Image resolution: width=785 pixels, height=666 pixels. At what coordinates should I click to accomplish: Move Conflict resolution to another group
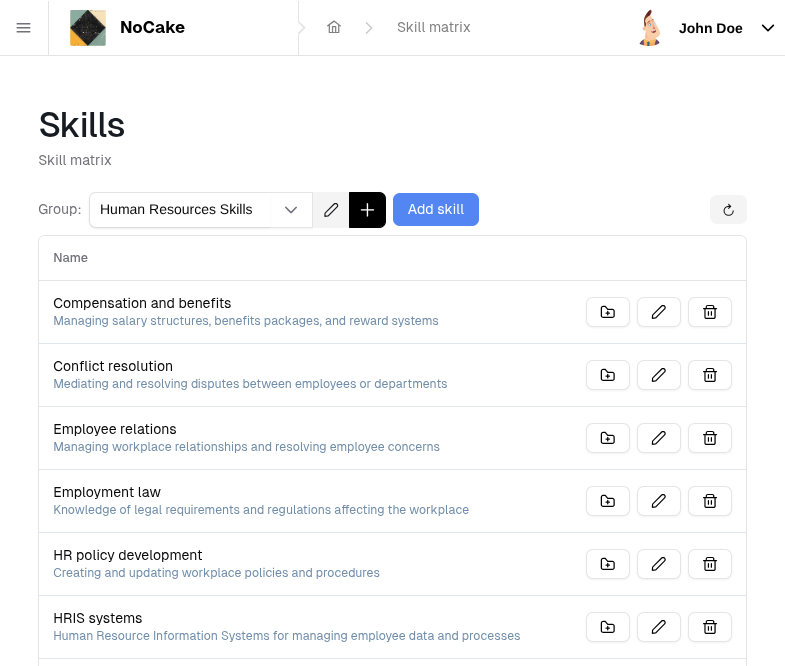tap(608, 375)
